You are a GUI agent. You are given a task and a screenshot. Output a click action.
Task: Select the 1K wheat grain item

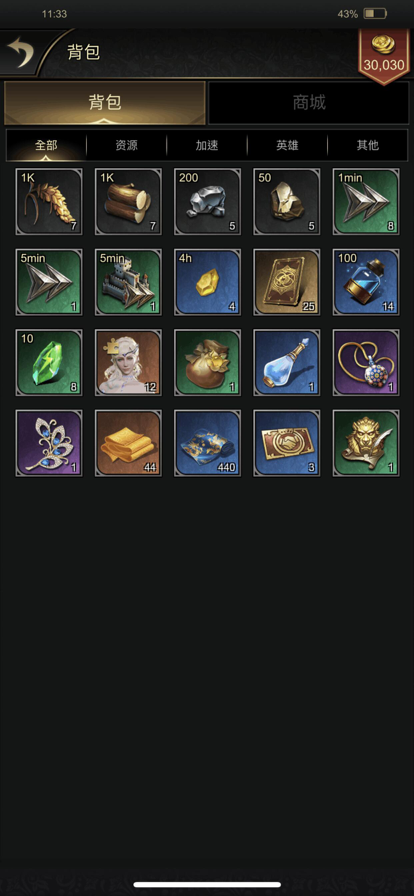pyautogui.click(x=49, y=202)
